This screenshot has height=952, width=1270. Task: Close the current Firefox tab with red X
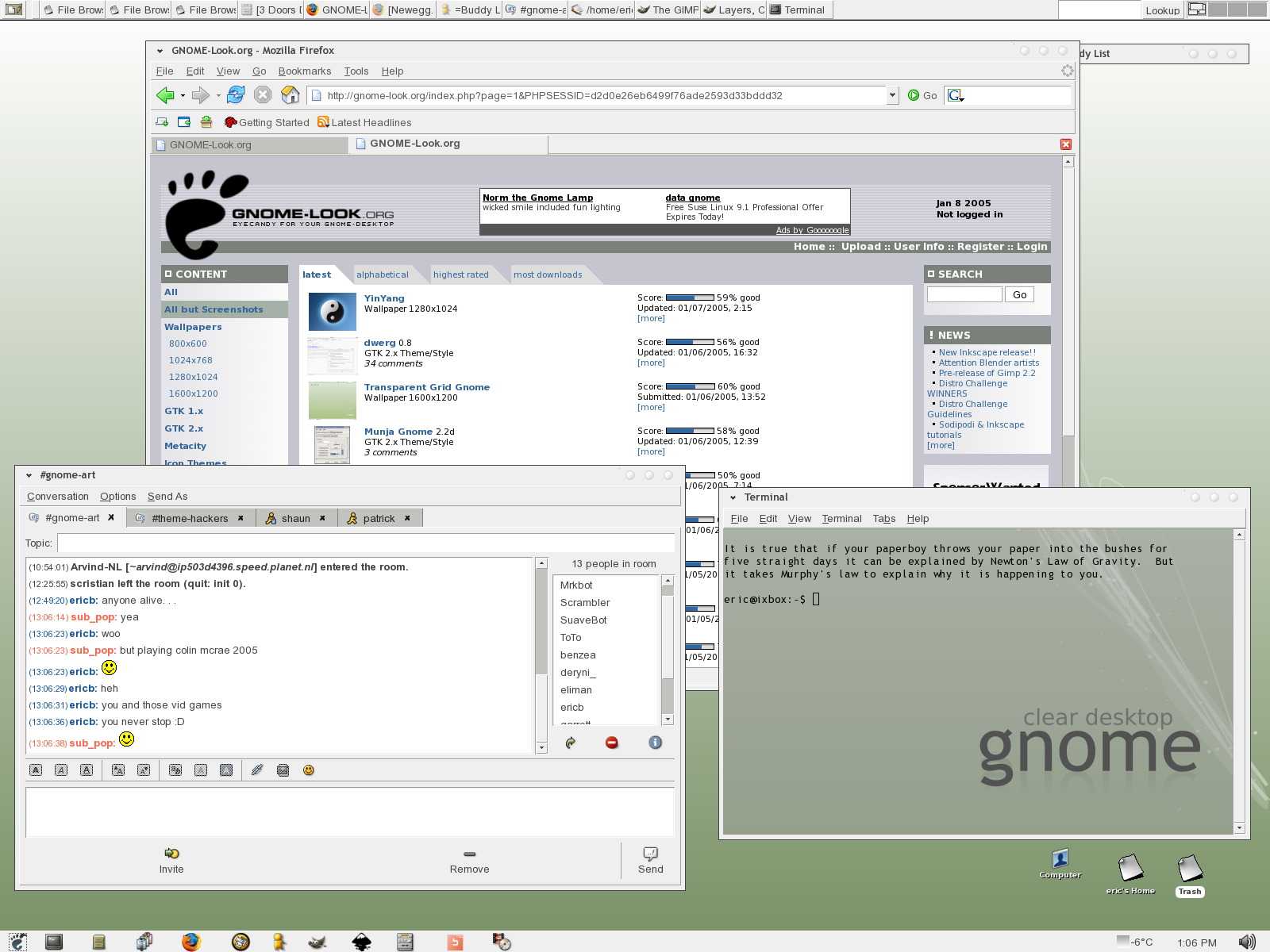(x=1066, y=144)
